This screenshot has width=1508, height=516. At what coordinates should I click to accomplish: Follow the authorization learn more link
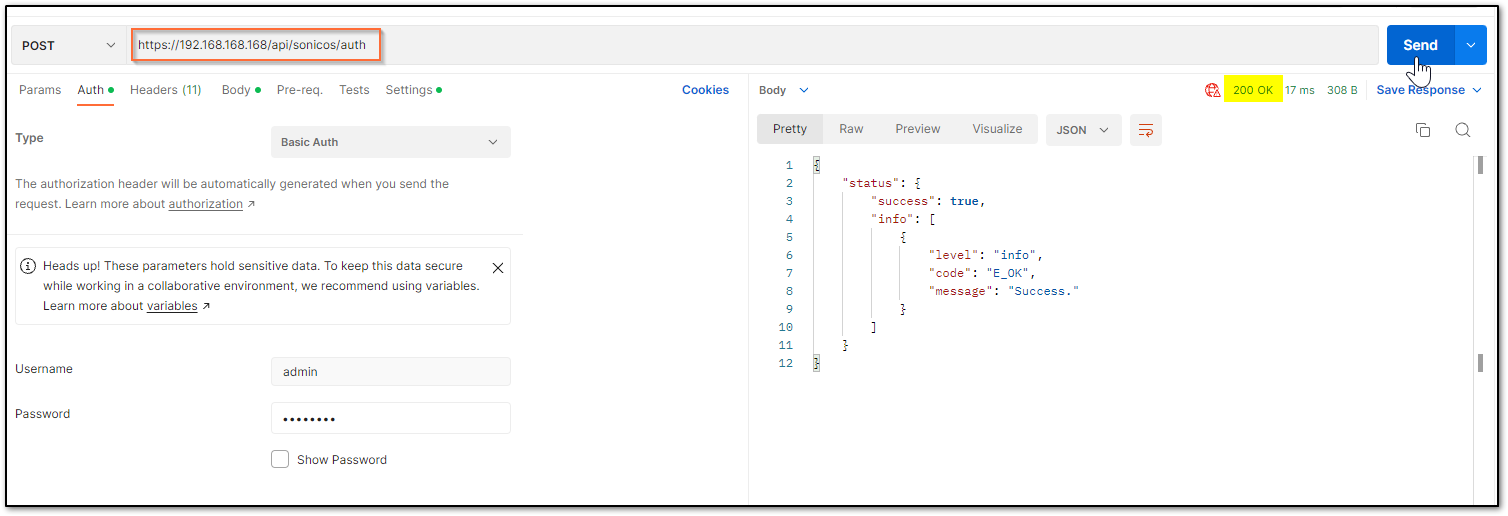[205, 204]
